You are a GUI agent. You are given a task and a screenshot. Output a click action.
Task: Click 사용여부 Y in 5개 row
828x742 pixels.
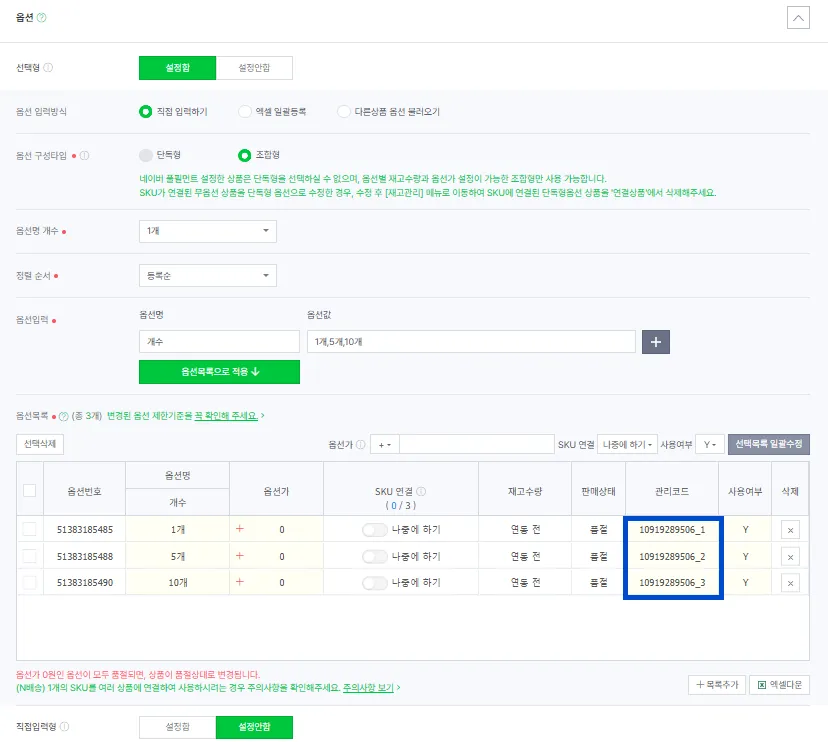click(x=745, y=557)
